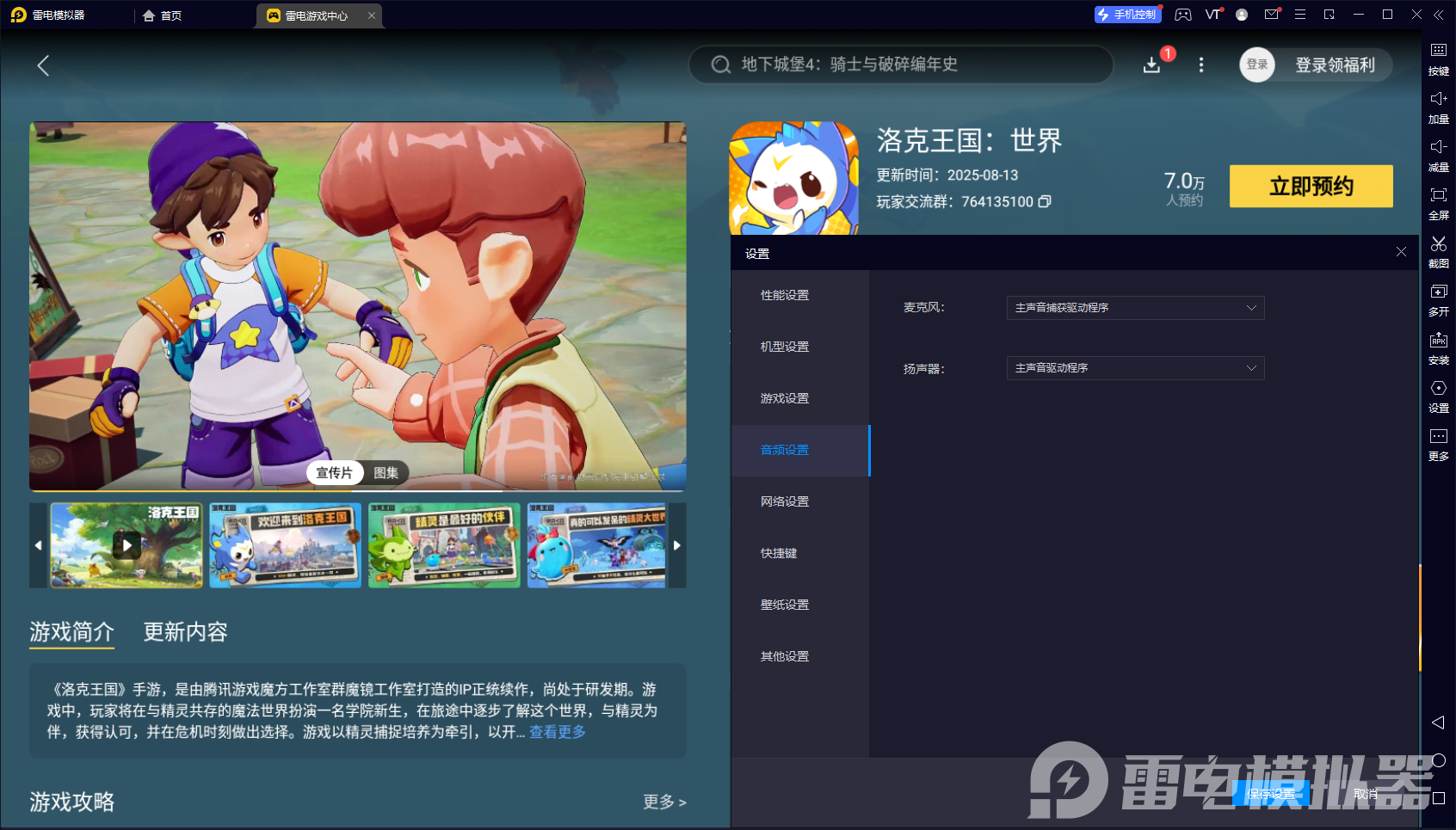Open the user account icon in the title bar
The height and width of the screenshot is (830, 1456).
[x=1242, y=15]
